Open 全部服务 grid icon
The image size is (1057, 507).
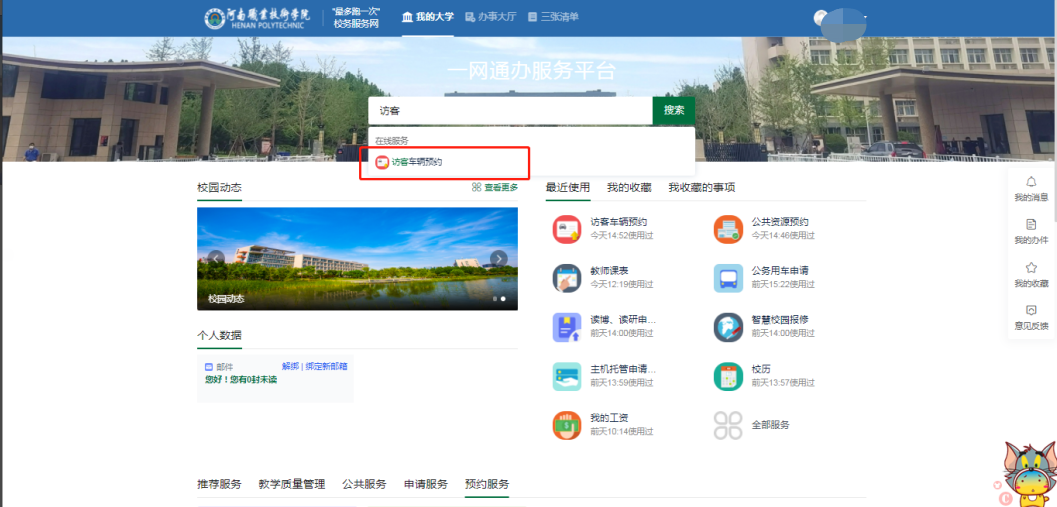click(x=728, y=425)
